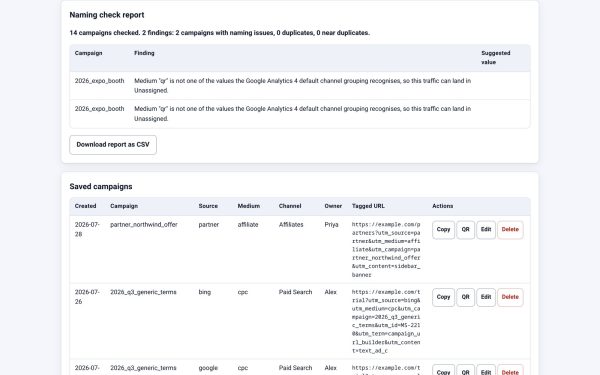Click the Source column header
This screenshot has width=600, height=375.
[x=208, y=206]
